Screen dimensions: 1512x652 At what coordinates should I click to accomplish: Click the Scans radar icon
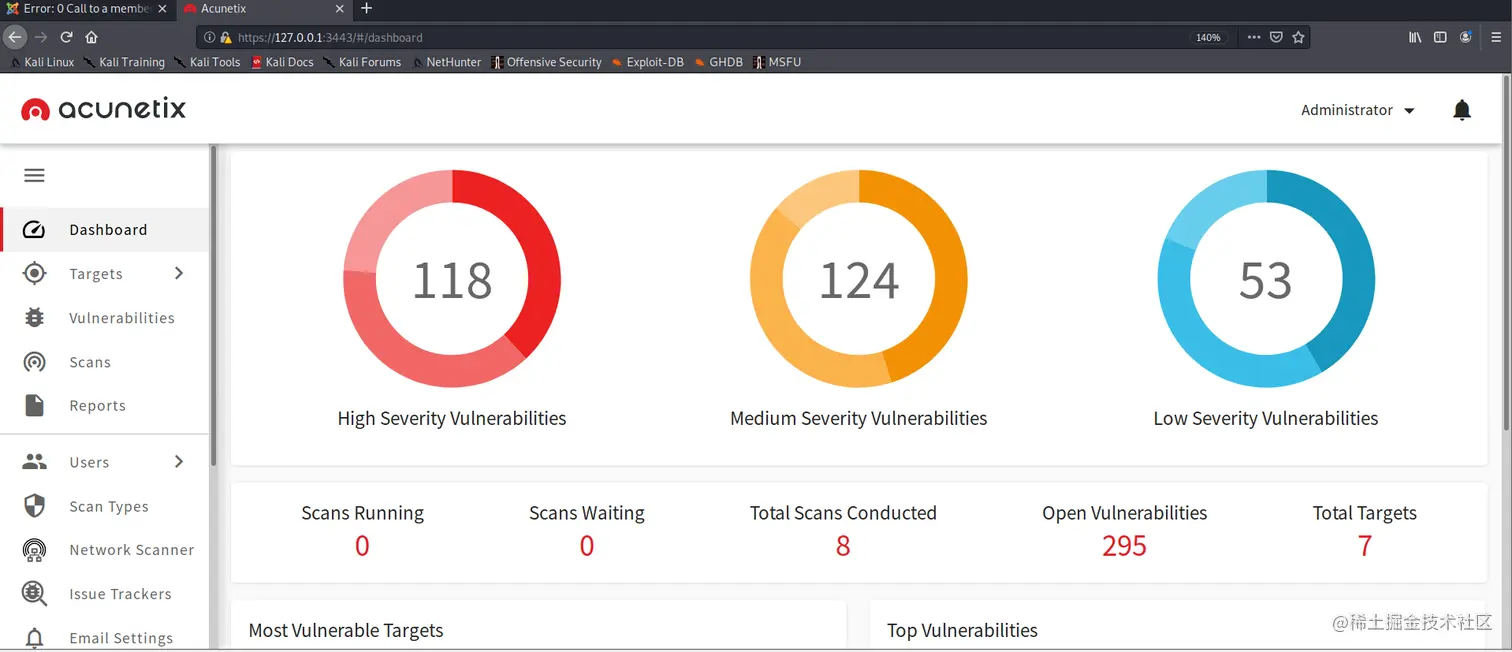(34, 362)
